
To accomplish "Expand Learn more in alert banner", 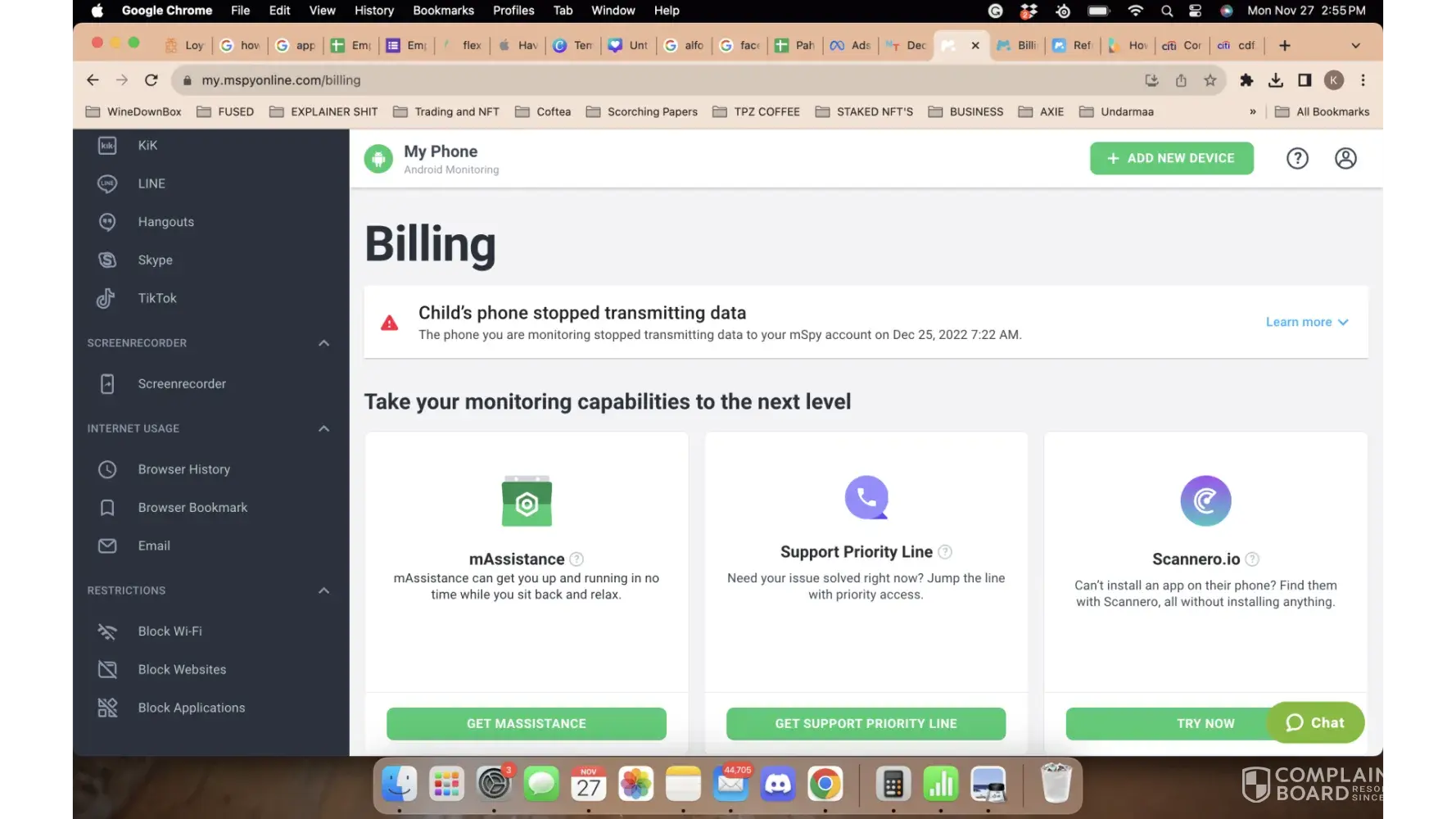I will pos(1307,322).
